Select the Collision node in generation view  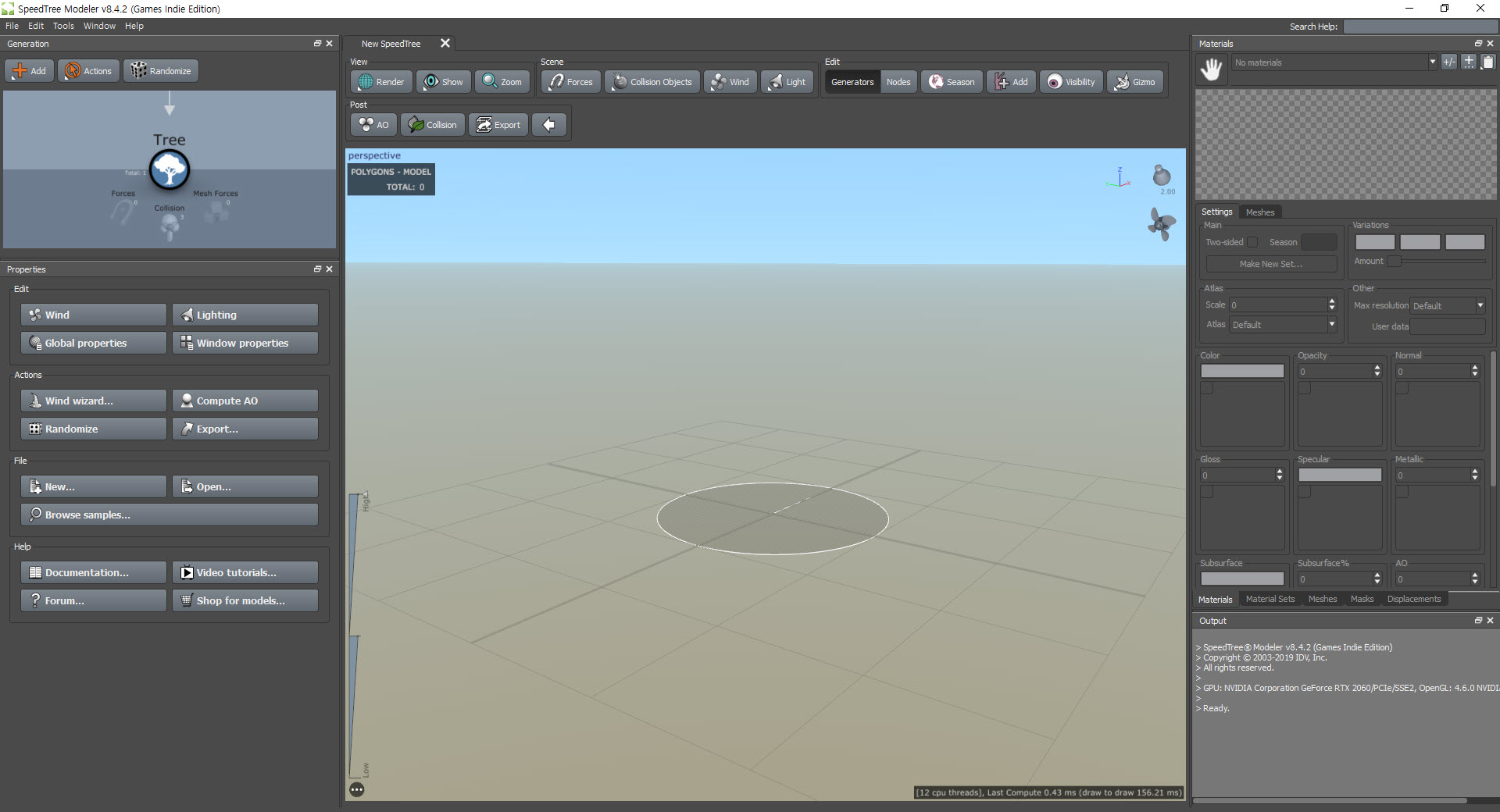point(170,225)
